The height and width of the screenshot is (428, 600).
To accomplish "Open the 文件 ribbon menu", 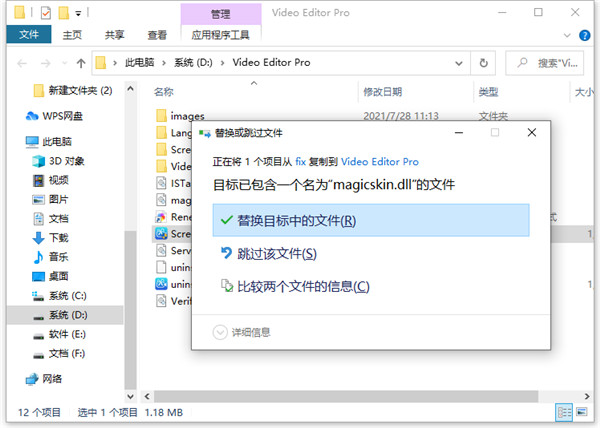I will 29,34.
